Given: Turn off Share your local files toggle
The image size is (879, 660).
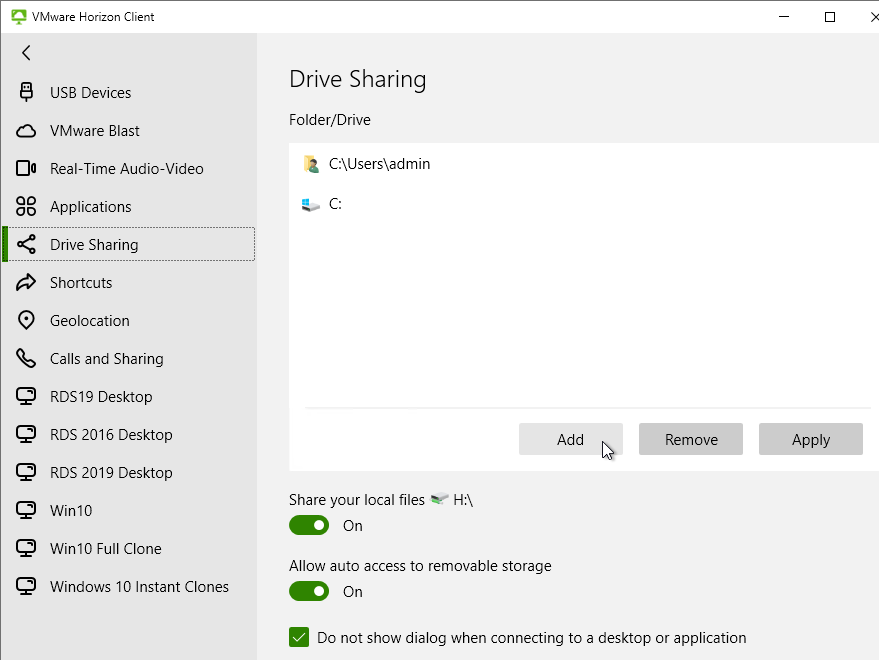Looking at the screenshot, I should point(309,525).
